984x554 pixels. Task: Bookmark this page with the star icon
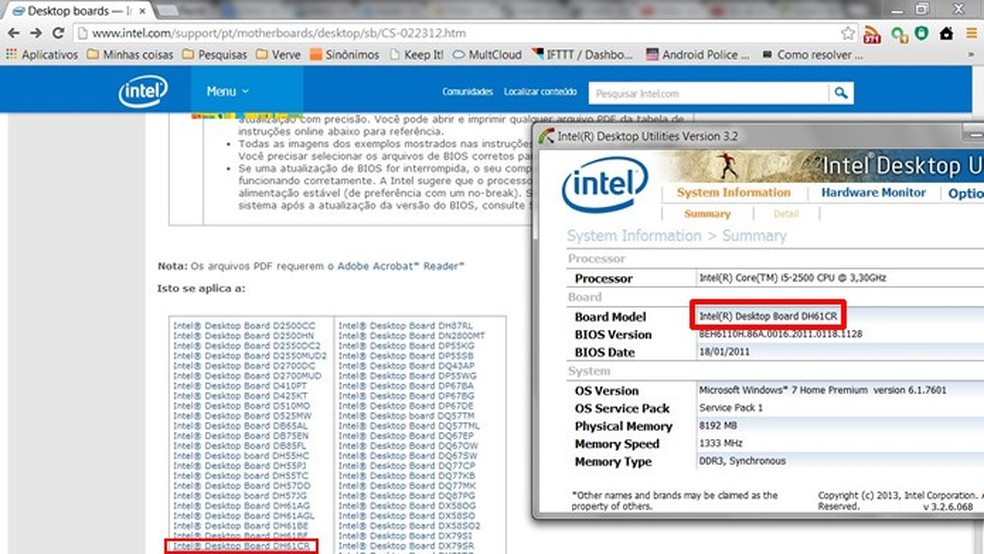[x=848, y=33]
